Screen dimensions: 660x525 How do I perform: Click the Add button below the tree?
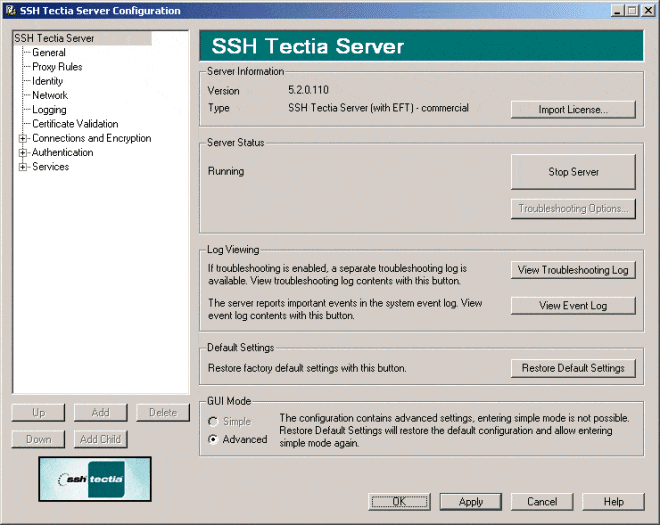click(x=101, y=413)
